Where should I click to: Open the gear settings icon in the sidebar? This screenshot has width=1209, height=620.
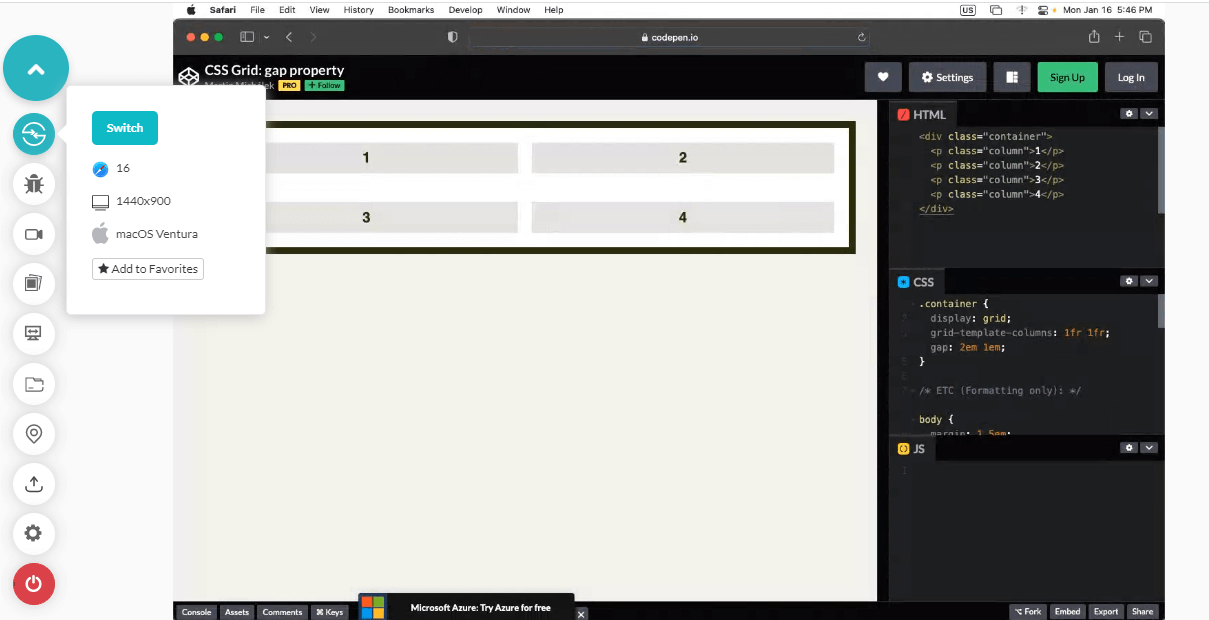coord(34,533)
